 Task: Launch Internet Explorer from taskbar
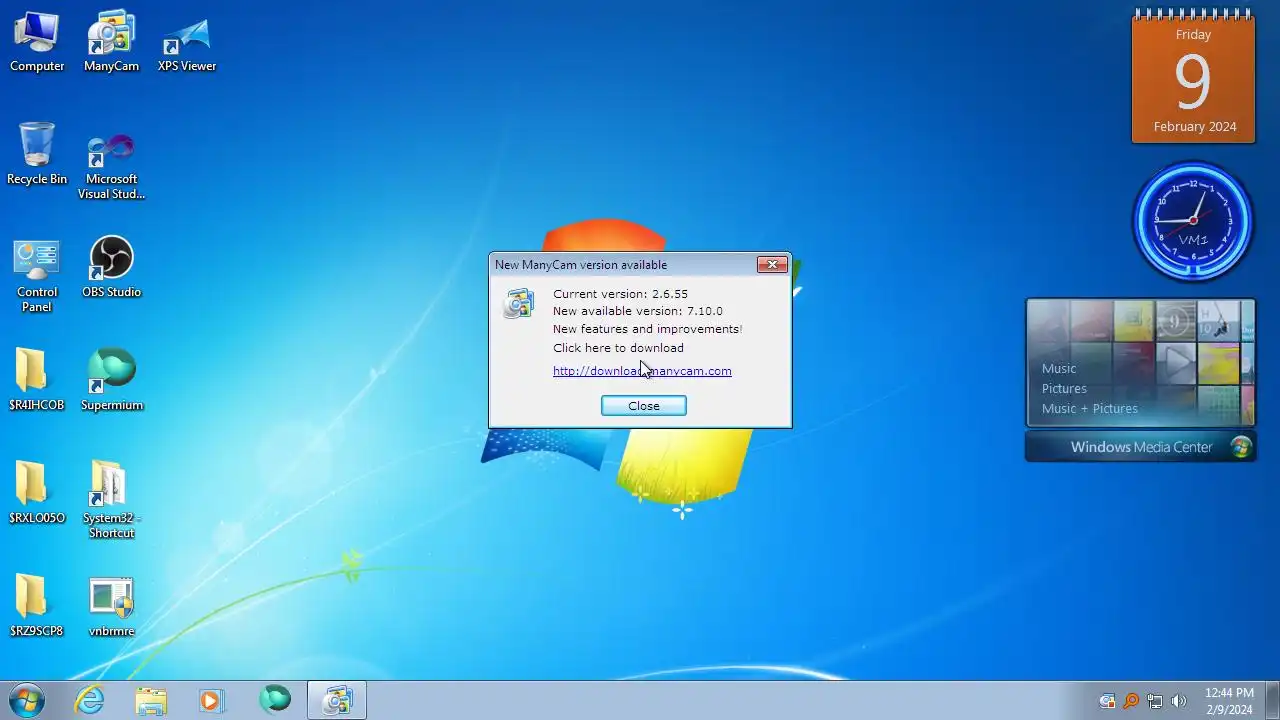tap(90, 700)
